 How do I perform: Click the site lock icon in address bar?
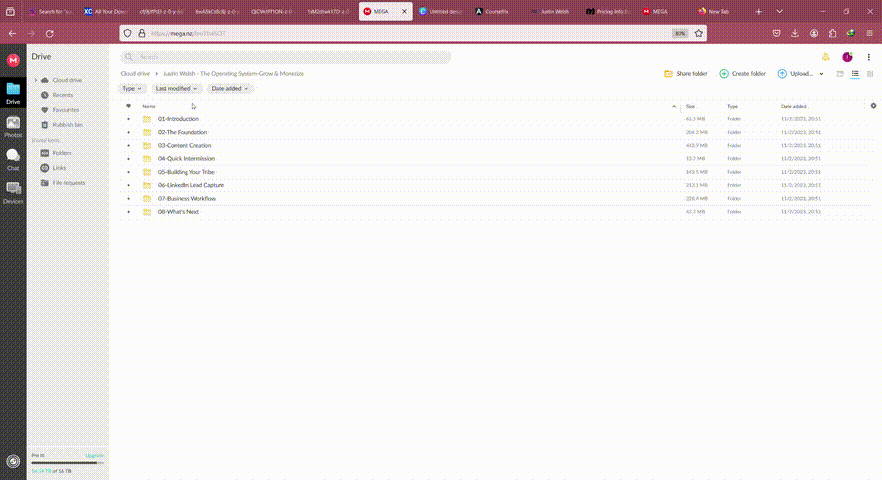click(x=142, y=33)
